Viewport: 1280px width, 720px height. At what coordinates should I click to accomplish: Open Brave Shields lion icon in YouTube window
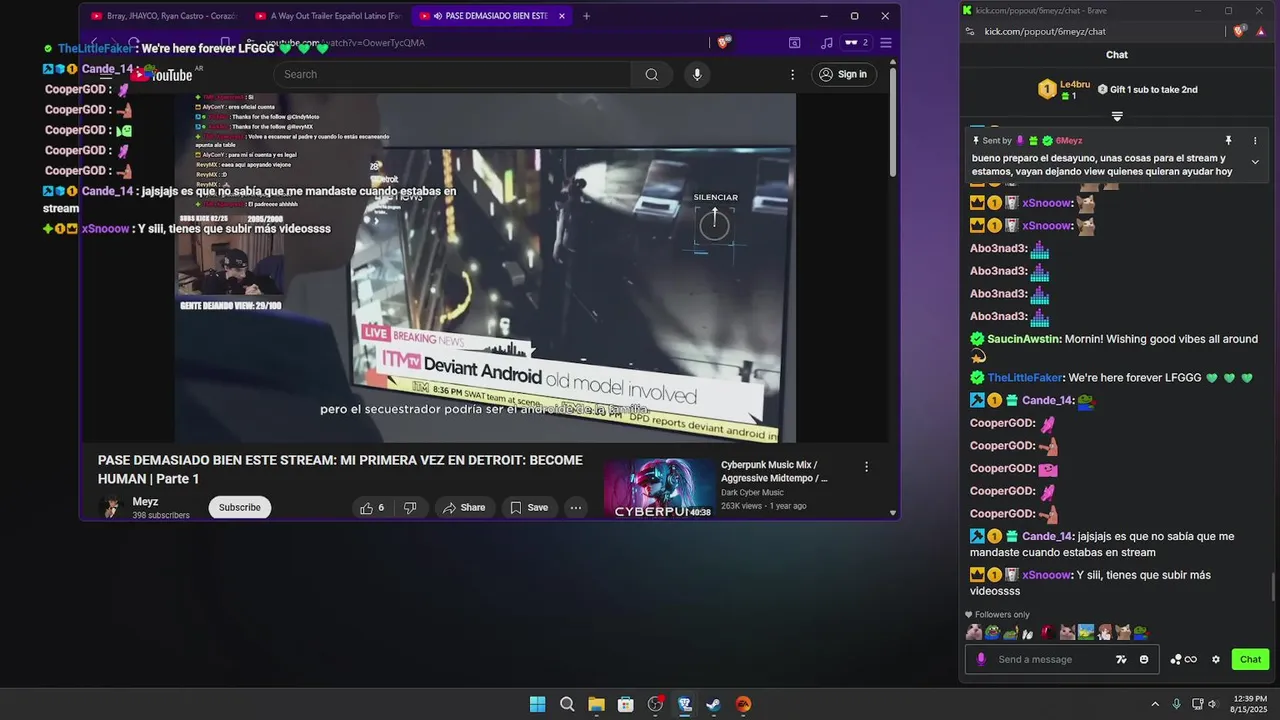coord(724,42)
